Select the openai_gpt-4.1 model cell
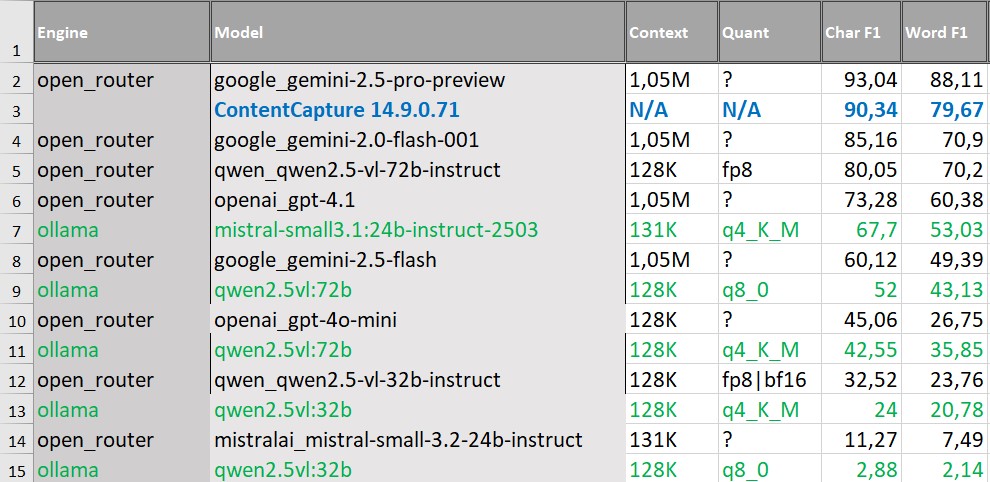 click(286, 200)
